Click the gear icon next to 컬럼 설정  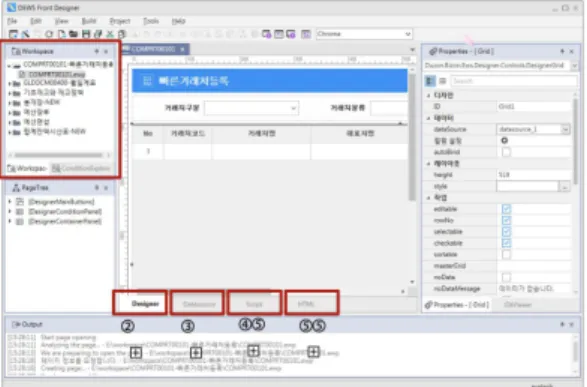[x=505, y=140]
